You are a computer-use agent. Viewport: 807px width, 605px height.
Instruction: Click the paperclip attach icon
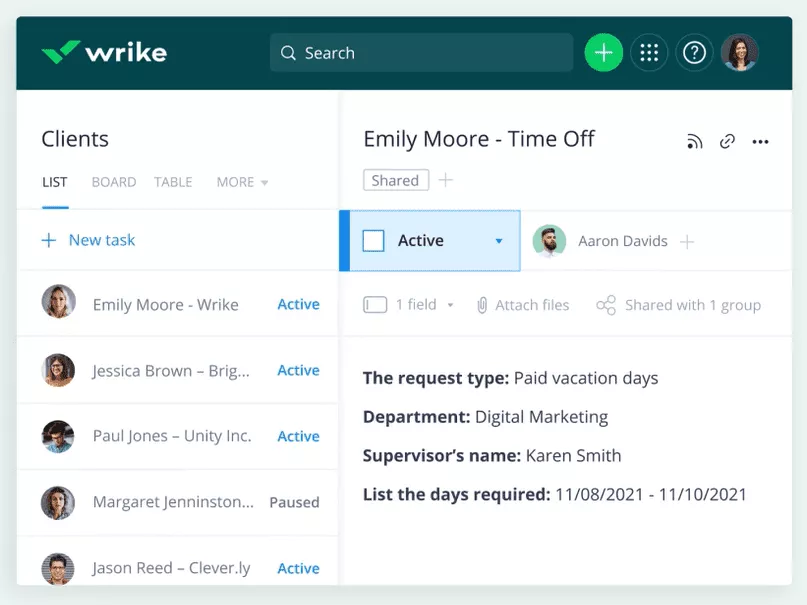(482, 305)
